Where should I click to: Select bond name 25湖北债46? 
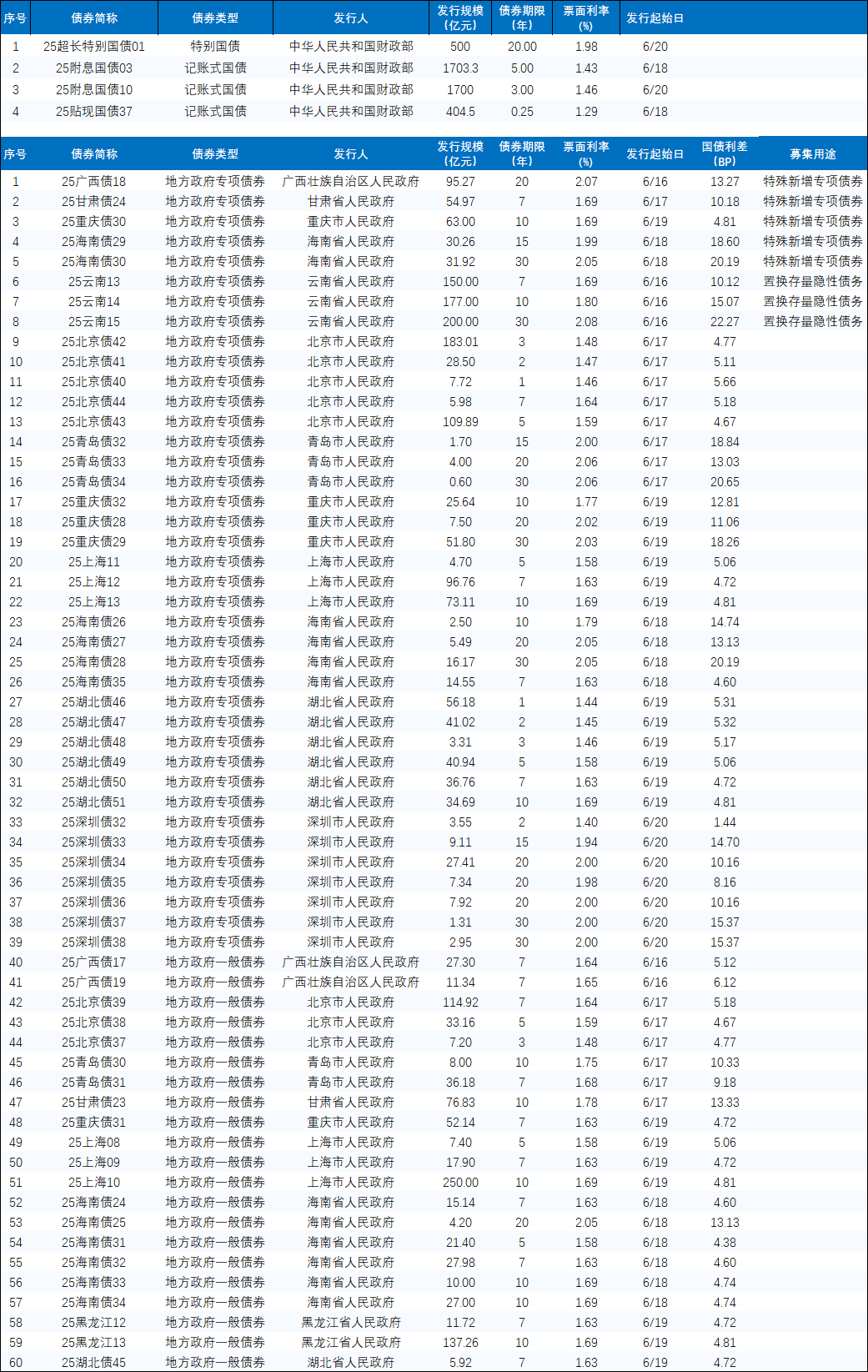[x=94, y=702]
